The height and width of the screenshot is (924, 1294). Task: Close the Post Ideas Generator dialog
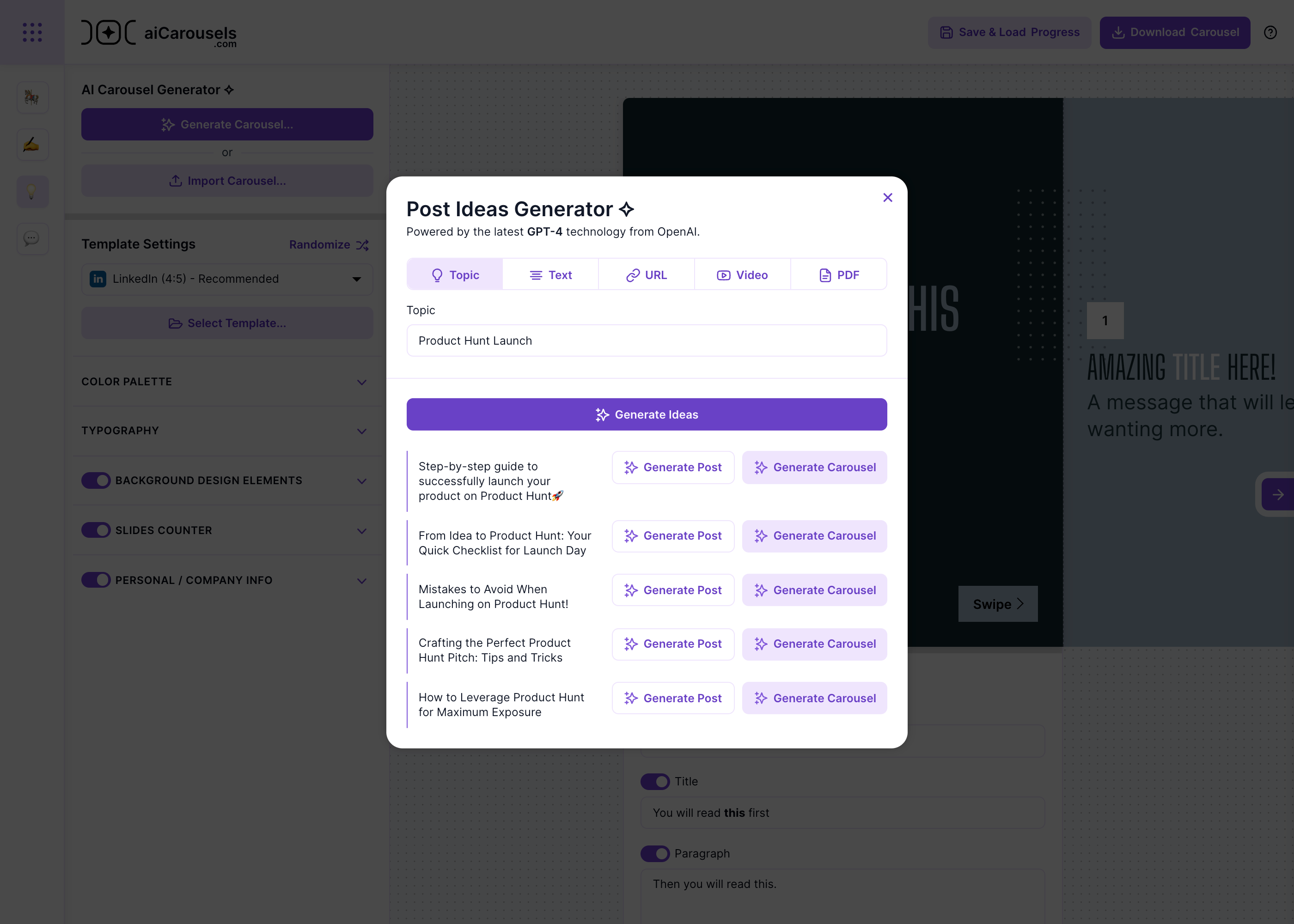tap(887, 197)
